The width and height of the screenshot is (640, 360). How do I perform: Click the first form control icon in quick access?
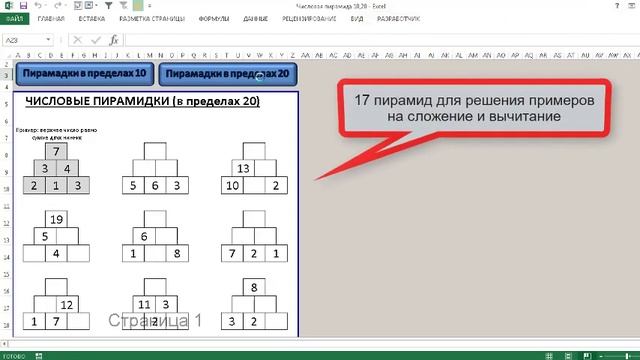[78, 5]
